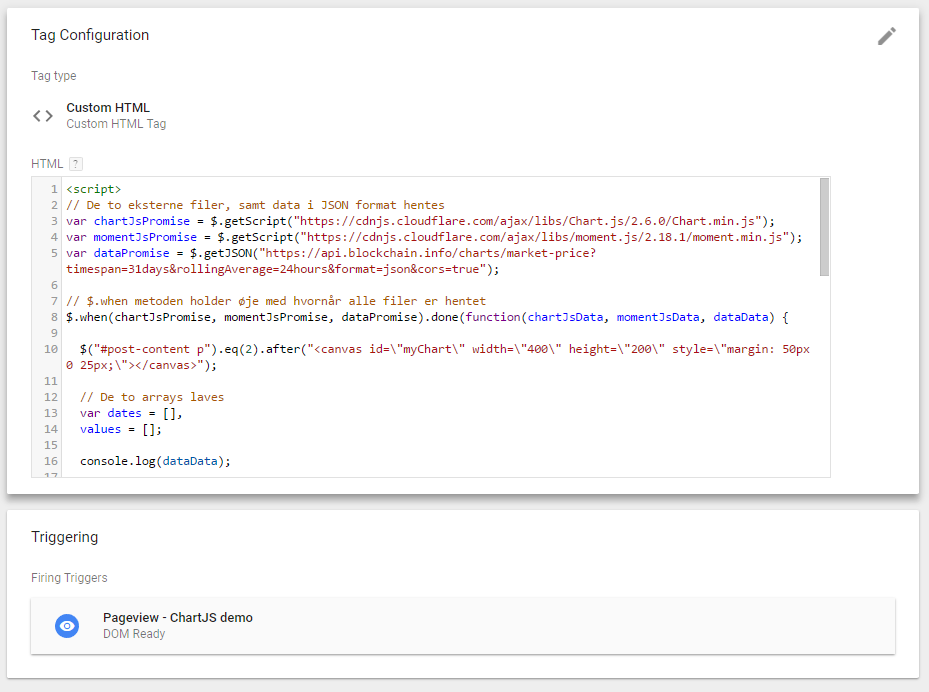Click the Tag Configuration heading
Image resolution: width=929 pixels, height=692 pixels.
click(90, 35)
